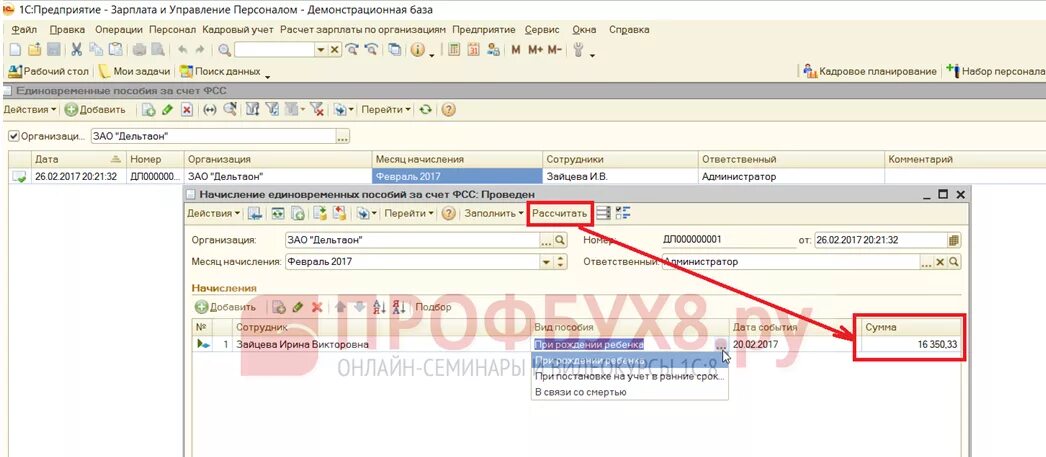Open Кадровое планирование

coord(870,71)
